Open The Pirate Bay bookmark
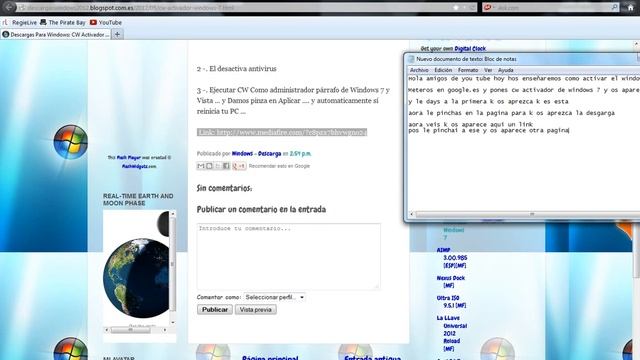 pyautogui.click(x=63, y=22)
